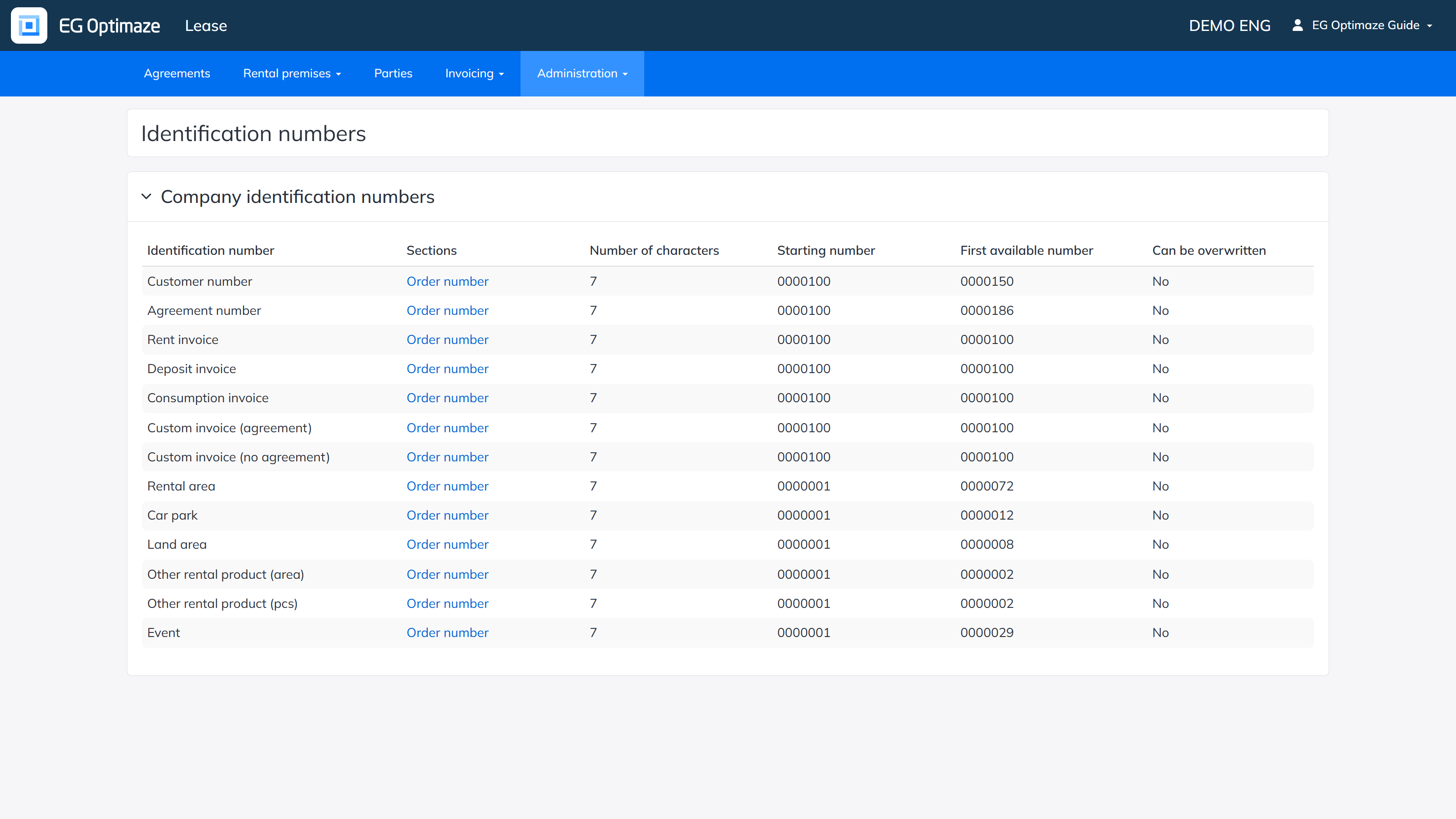The width and height of the screenshot is (1456, 819).
Task: Click the First available number column header
Action: click(x=1027, y=250)
